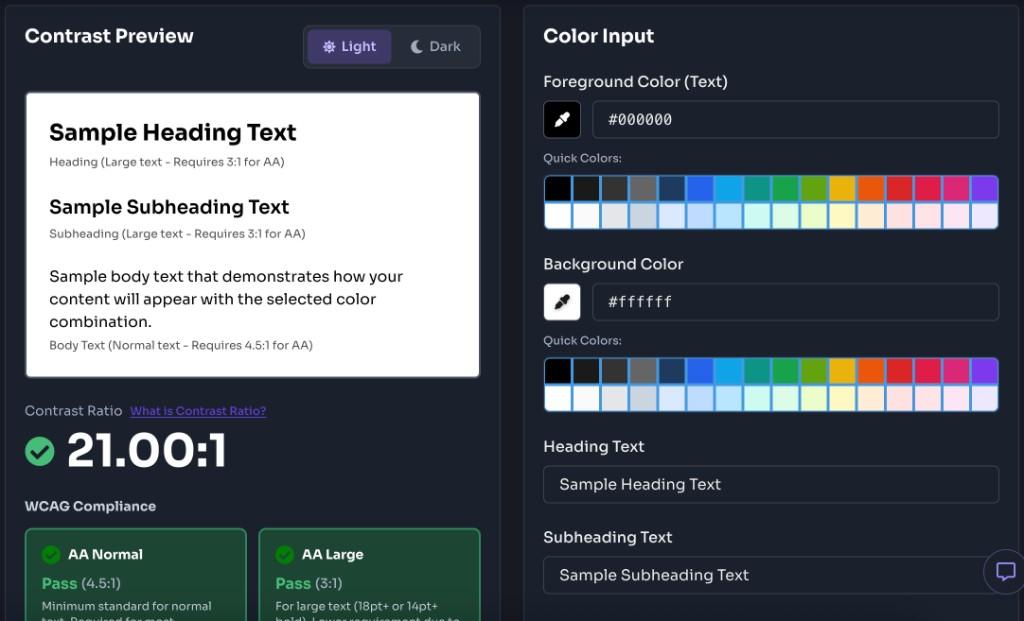
Task: Click the Contrast Preview title
Action: coord(109,36)
